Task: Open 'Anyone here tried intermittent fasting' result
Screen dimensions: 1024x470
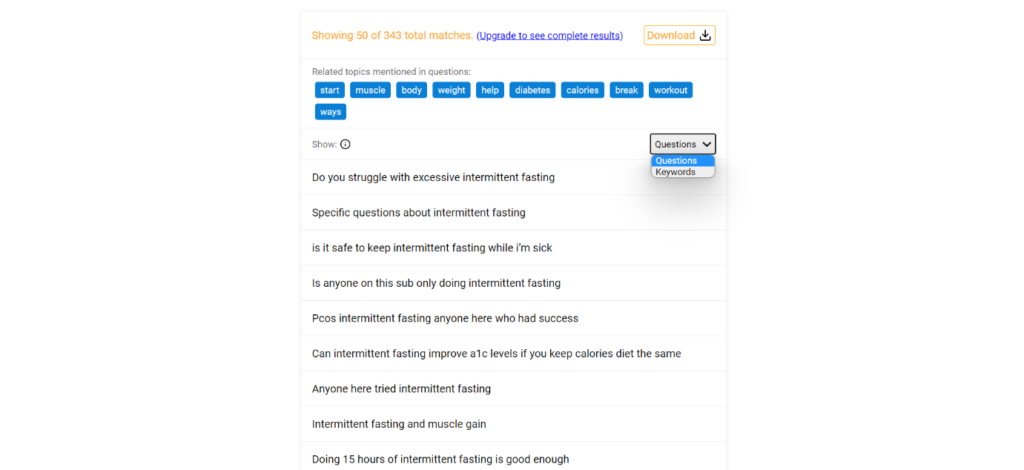Action: coord(513,389)
